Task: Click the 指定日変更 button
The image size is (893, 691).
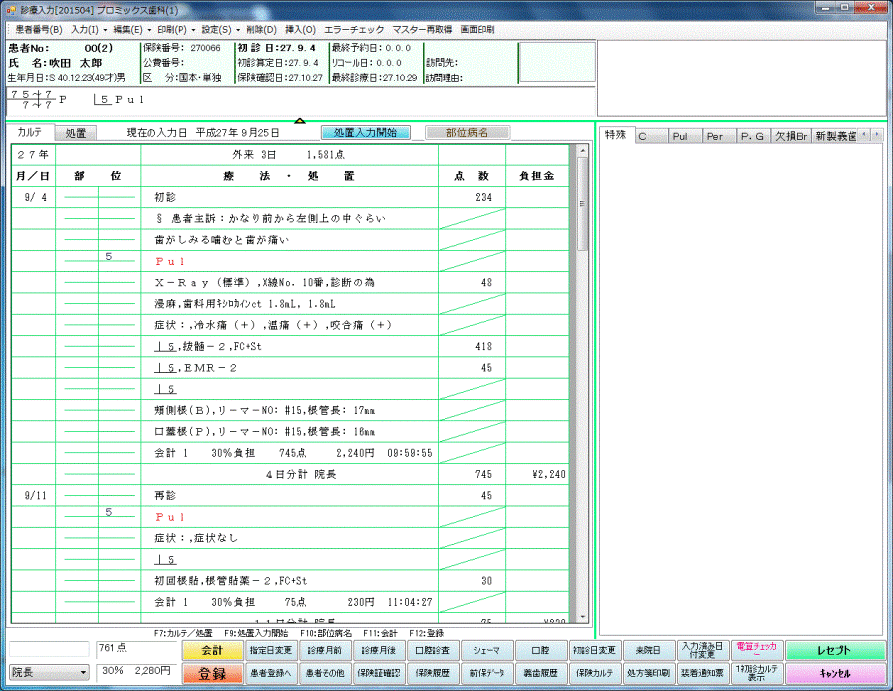Action: pyautogui.click(x=271, y=650)
